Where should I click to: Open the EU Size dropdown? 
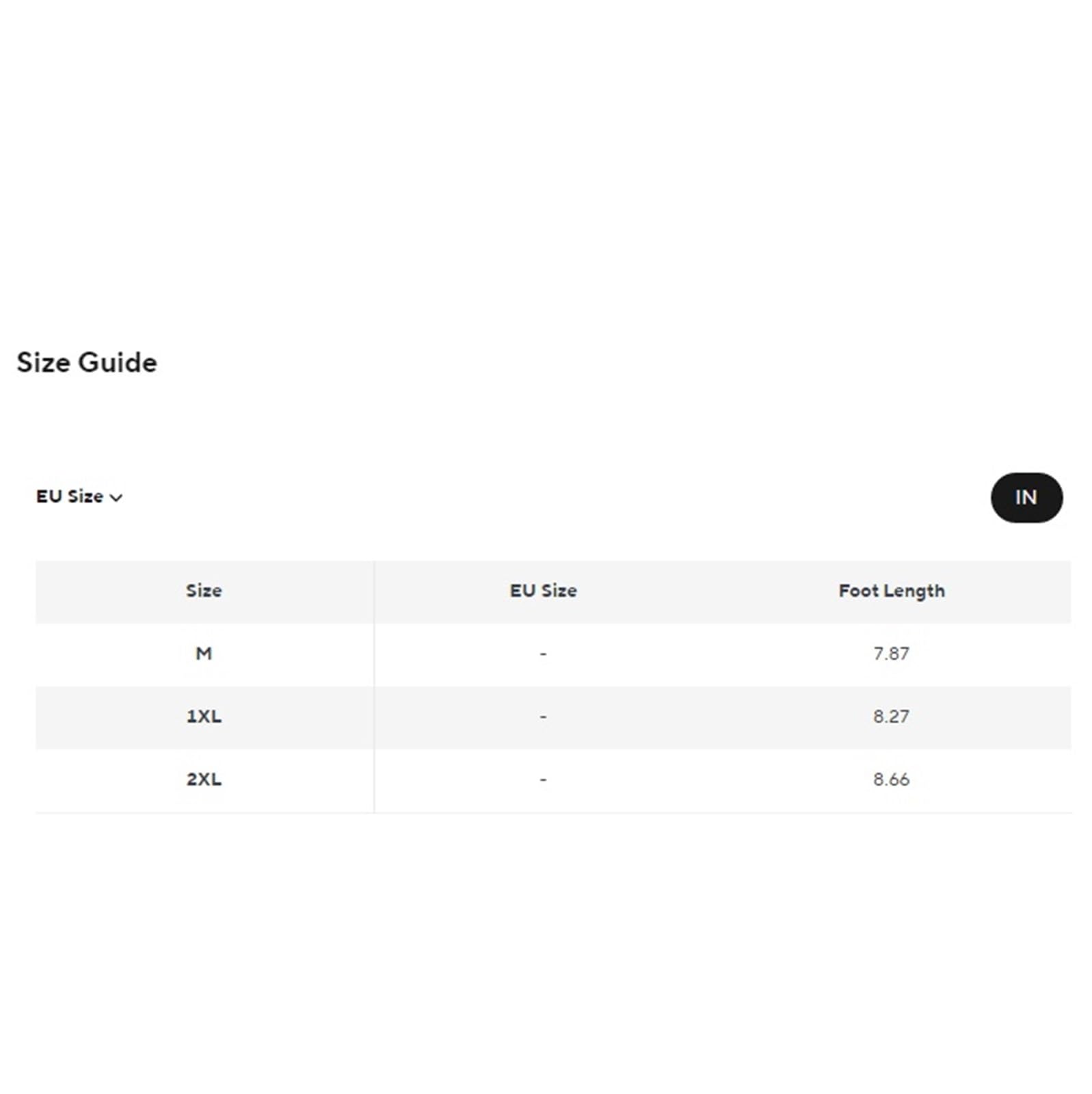tap(79, 496)
